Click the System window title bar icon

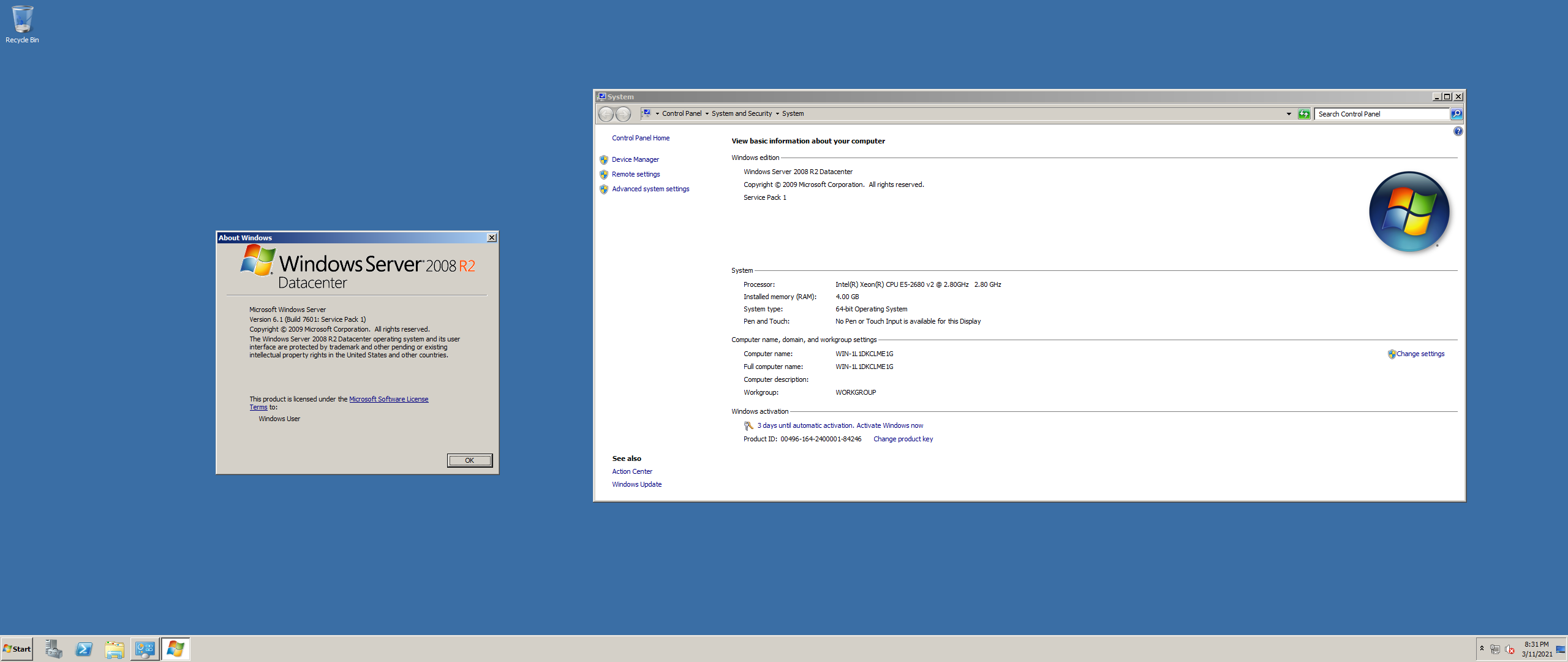coord(601,97)
